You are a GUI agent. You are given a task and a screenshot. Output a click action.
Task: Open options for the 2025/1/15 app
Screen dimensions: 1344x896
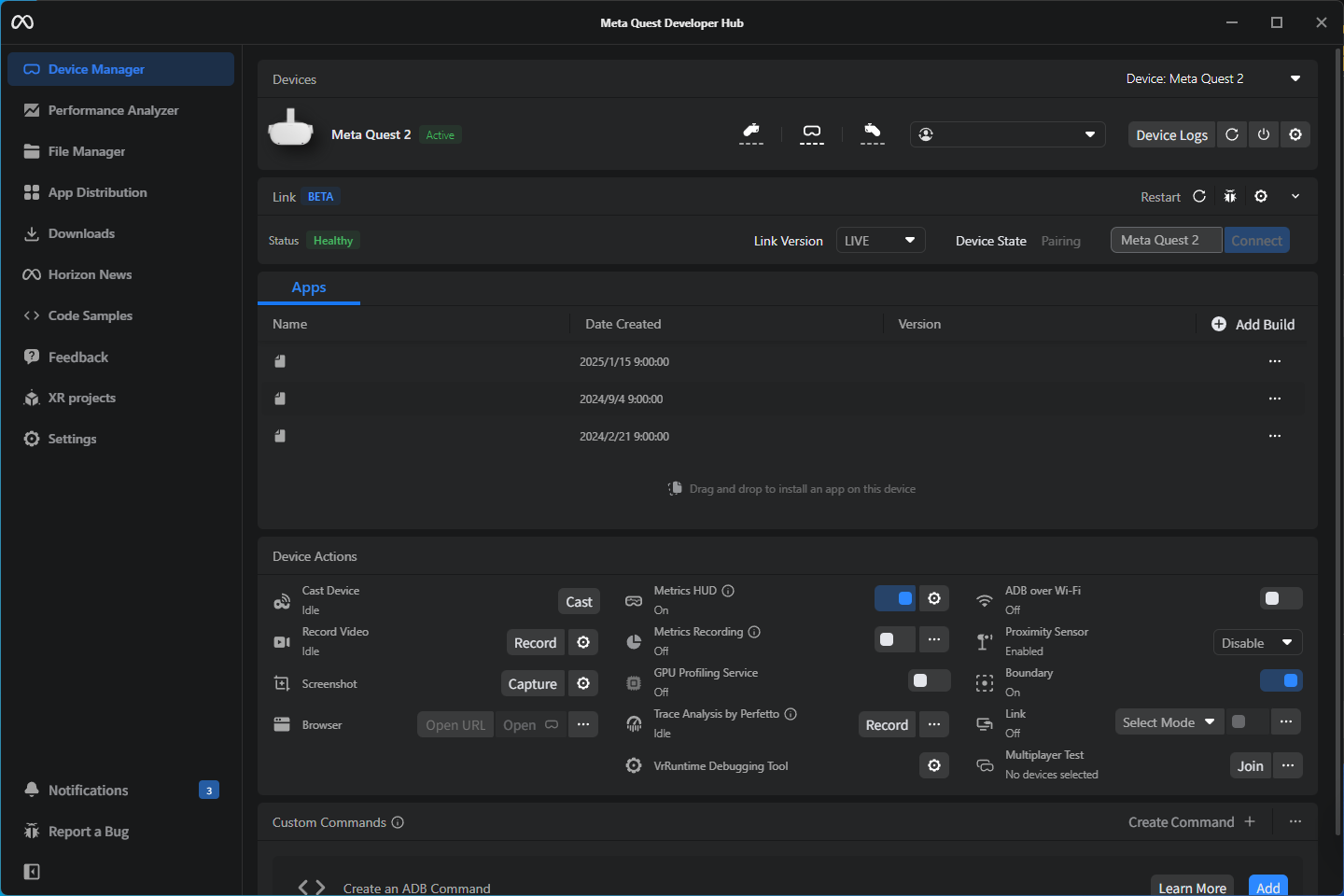[x=1275, y=361]
